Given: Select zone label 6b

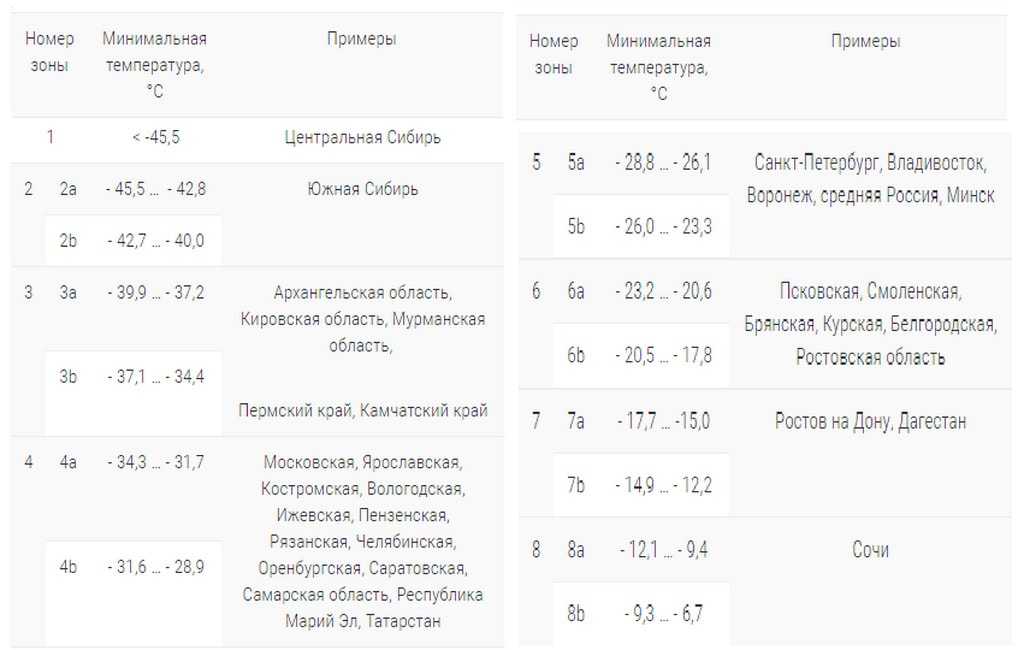Looking at the screenshot, I should pos(576,355).
